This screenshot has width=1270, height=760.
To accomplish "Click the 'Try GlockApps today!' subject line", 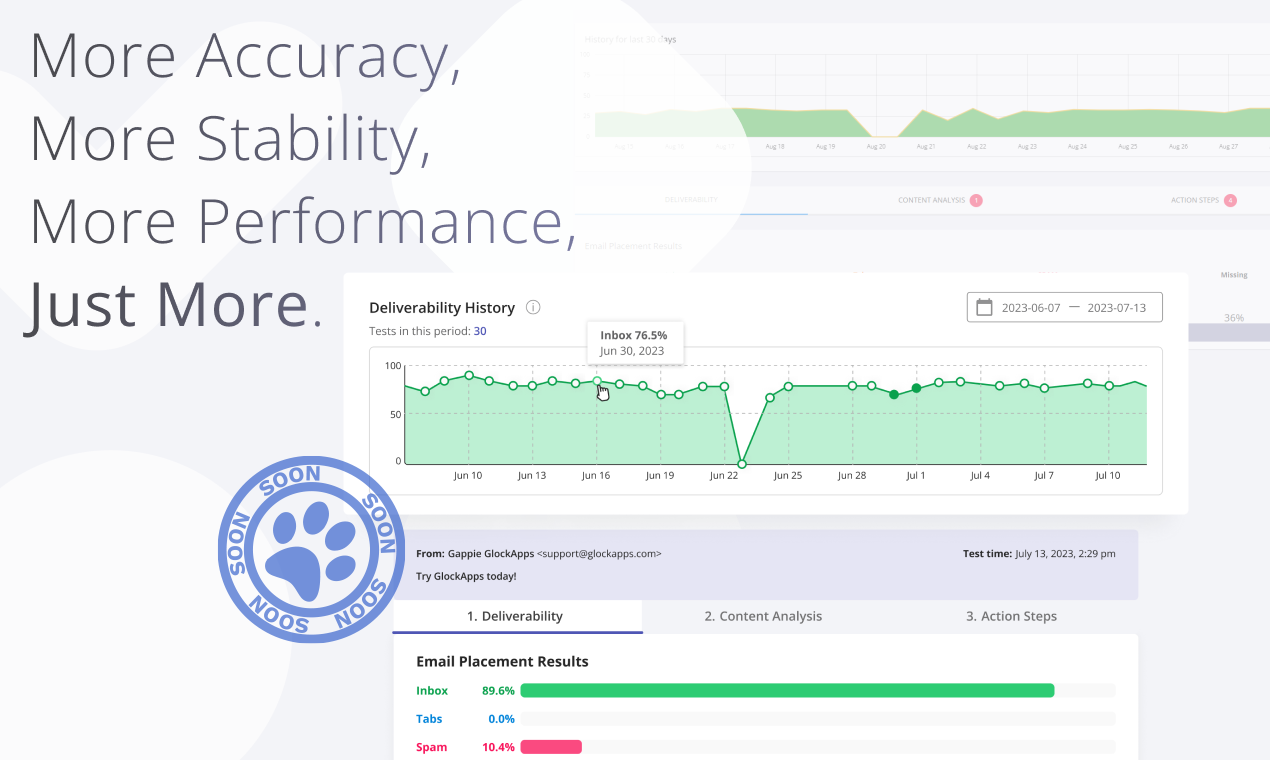I will pyautogui.click(x=466, y=576).
